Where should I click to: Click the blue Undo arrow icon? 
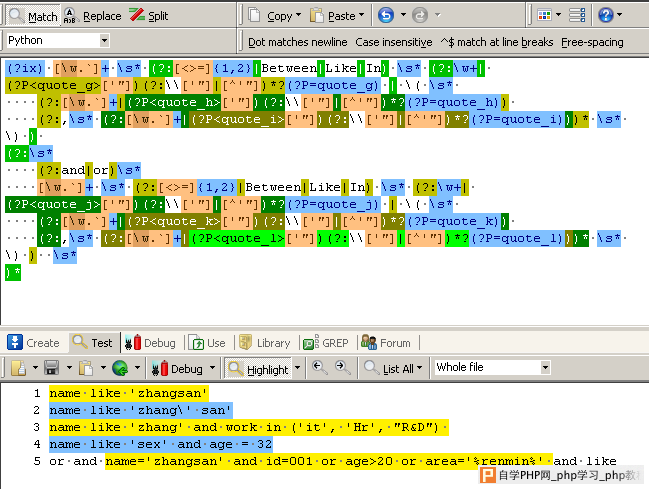coord(386,15)
